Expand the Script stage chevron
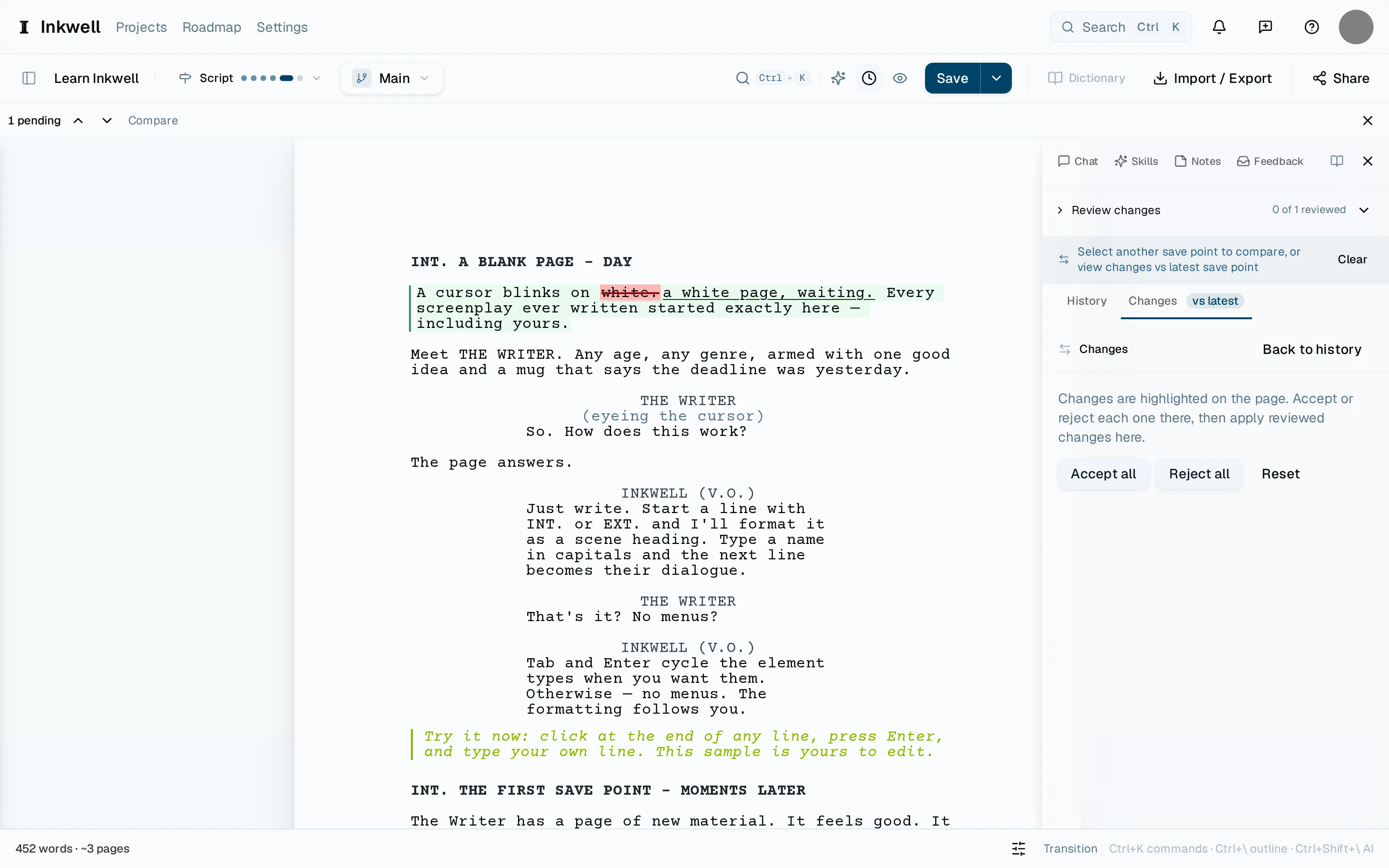The height and width of the screenshot is (868, 1389). pos(316,78)
